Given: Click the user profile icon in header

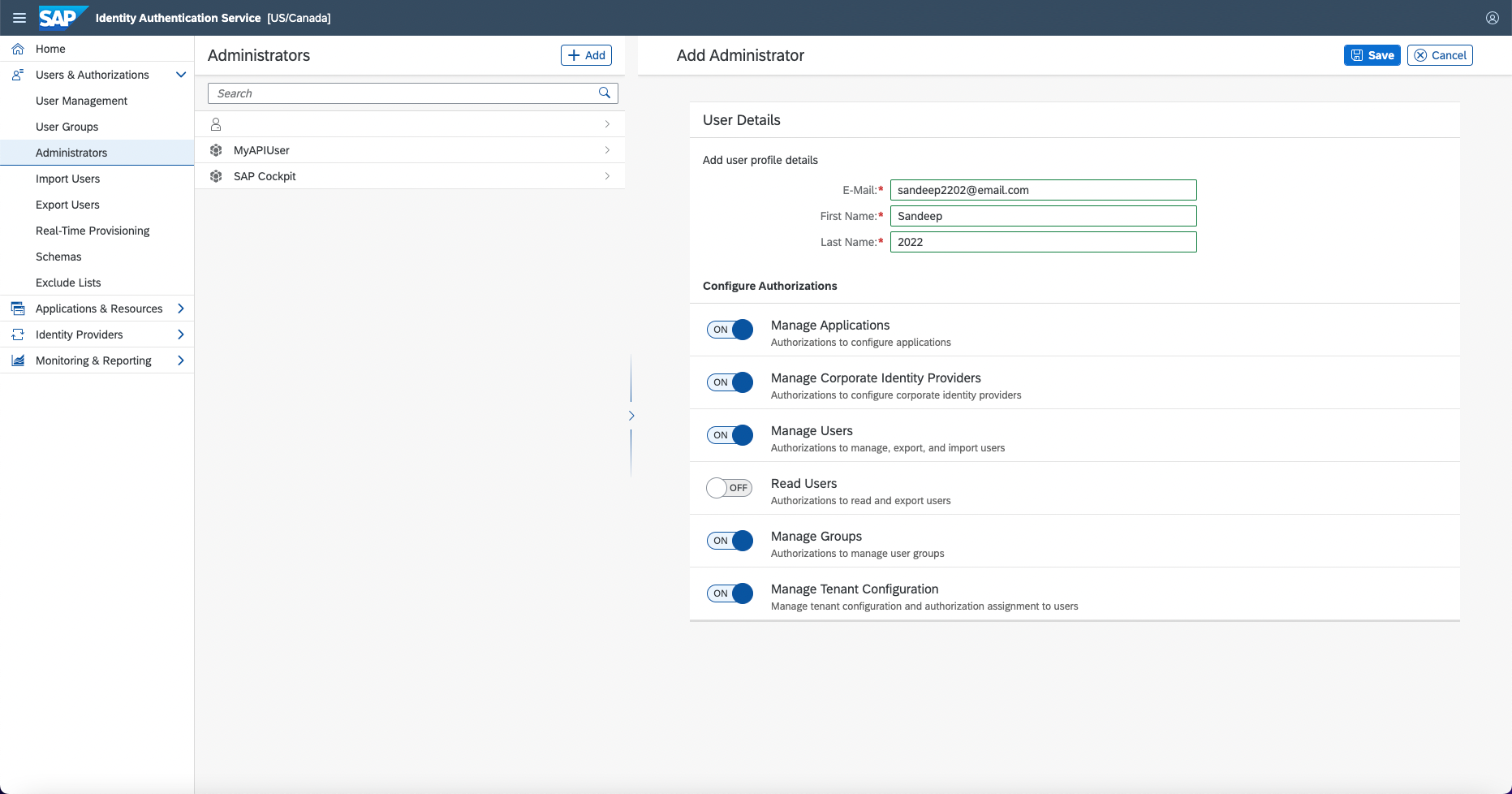Looking at the screenshot, I should tap(1492, 18).
